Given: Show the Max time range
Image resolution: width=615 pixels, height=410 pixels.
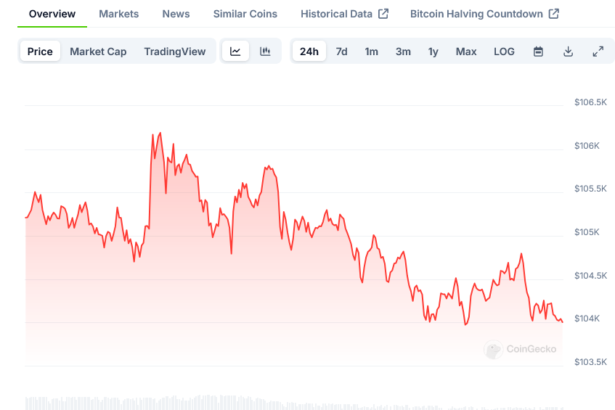Looking at the screenshot, I should [x=466, y=52].
